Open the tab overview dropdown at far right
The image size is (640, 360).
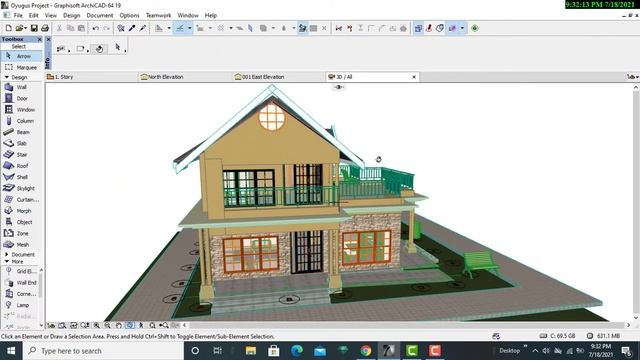pos(633,77)
